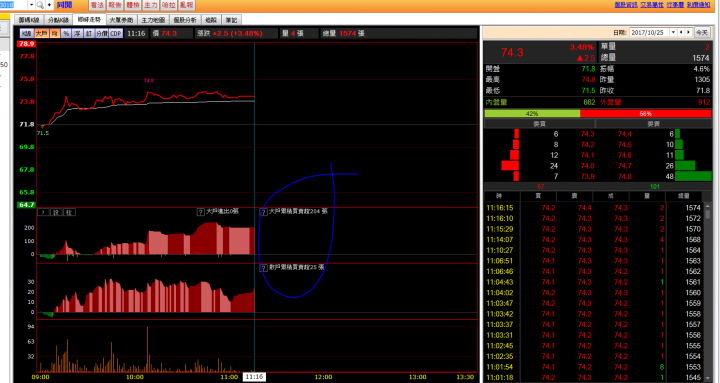Open the stock code dropdown arrow
720x383 pixels.
pyautogui.click(x=32, y=5)
